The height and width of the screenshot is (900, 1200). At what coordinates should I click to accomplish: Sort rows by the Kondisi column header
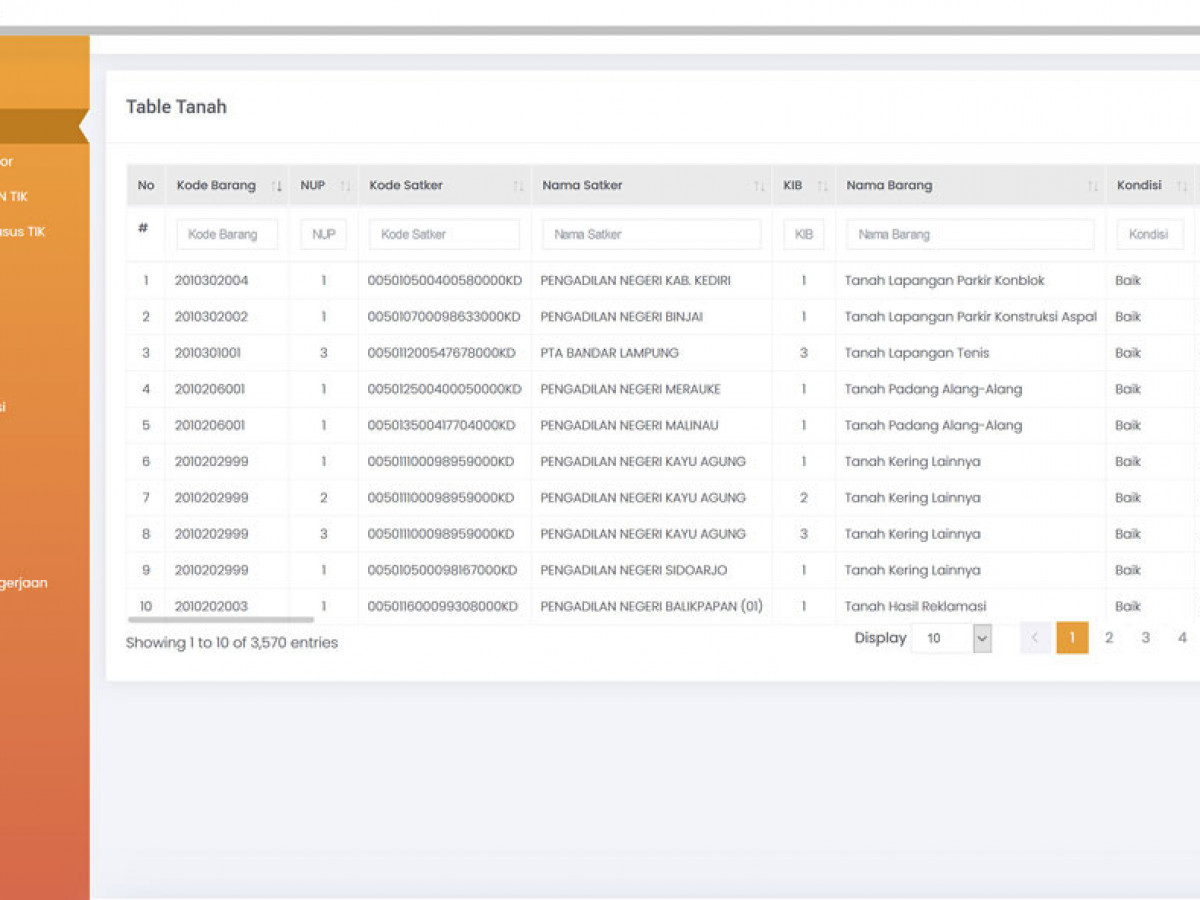[1140, 185]
